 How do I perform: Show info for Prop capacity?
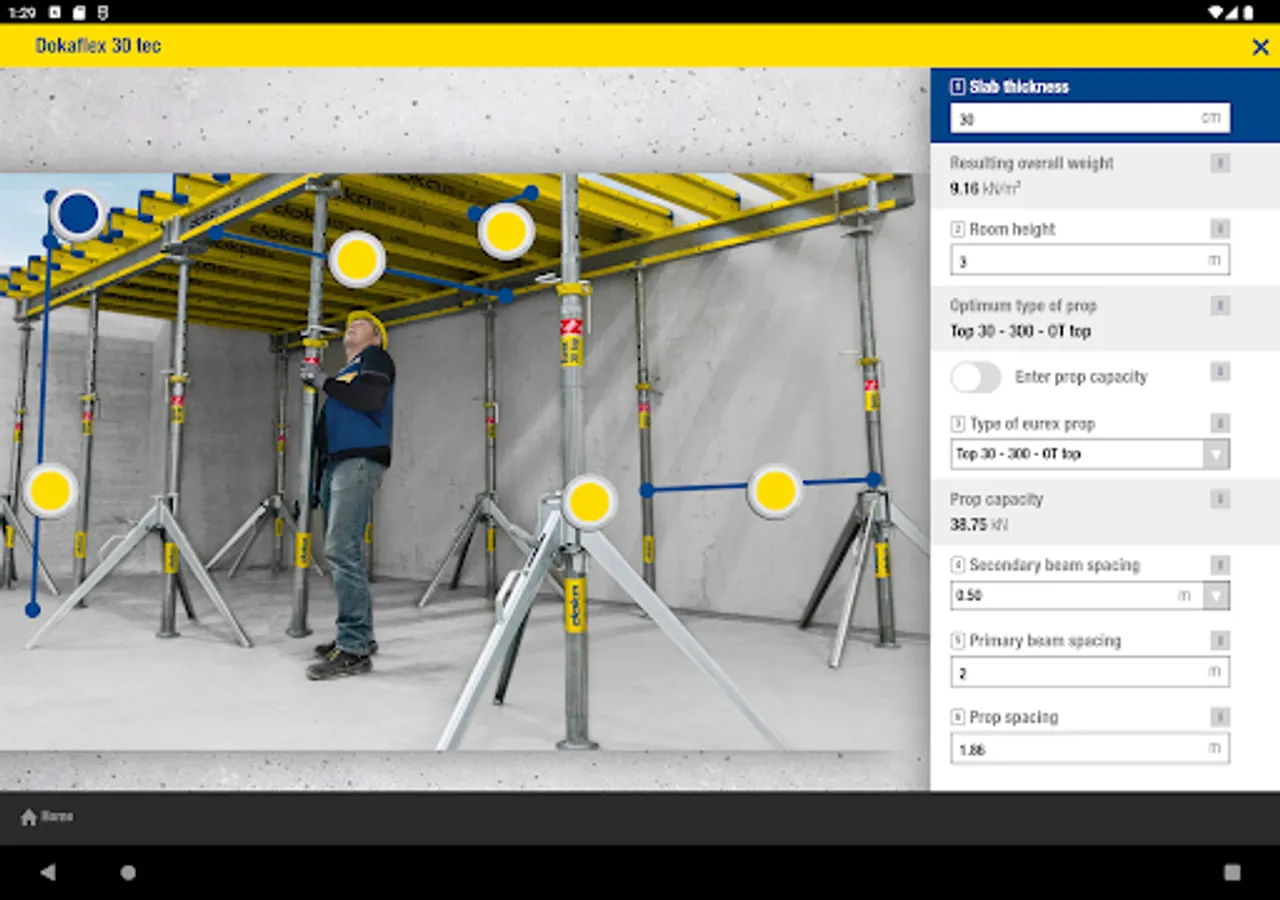pos(1220,498)
